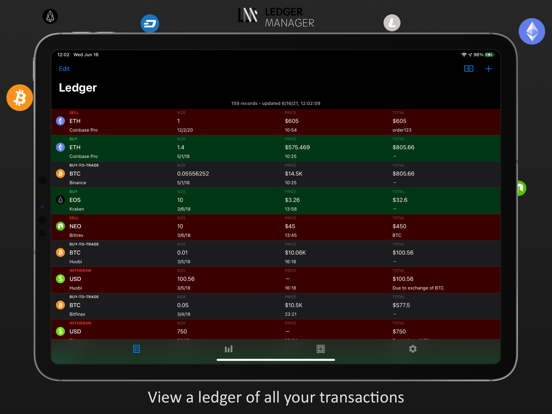Screen dimensions: 552x414
Task: Open the currency display icon next to plus
Action: click(469, 69)
